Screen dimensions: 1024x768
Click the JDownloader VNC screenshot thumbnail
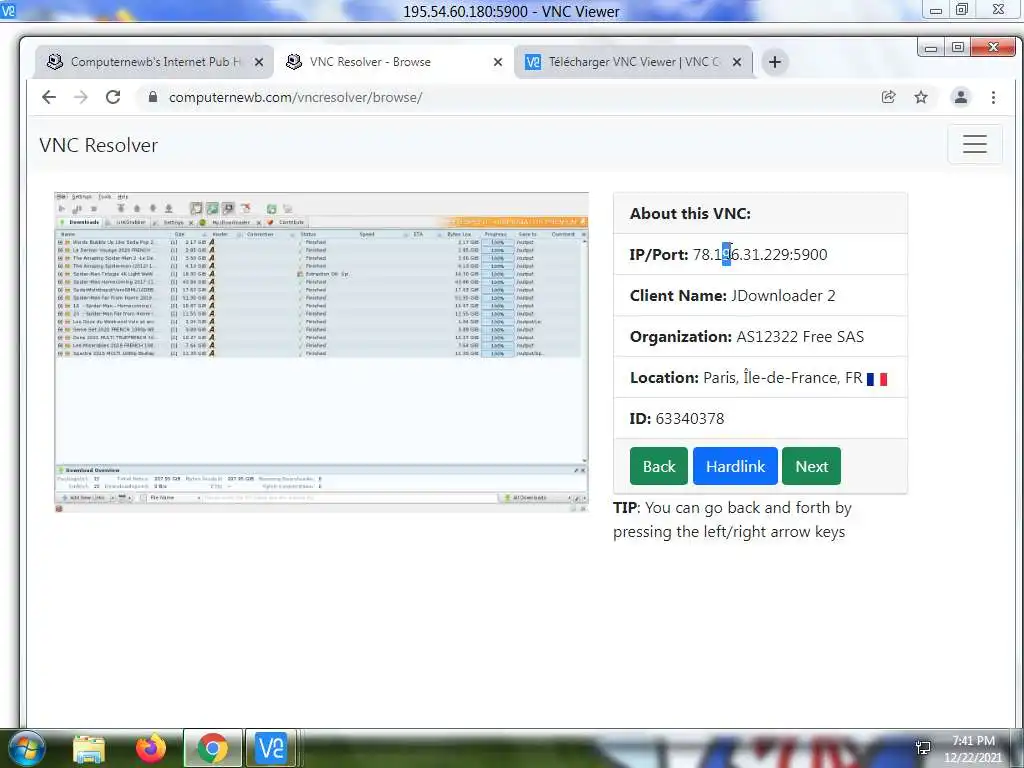tap(321, 352)
